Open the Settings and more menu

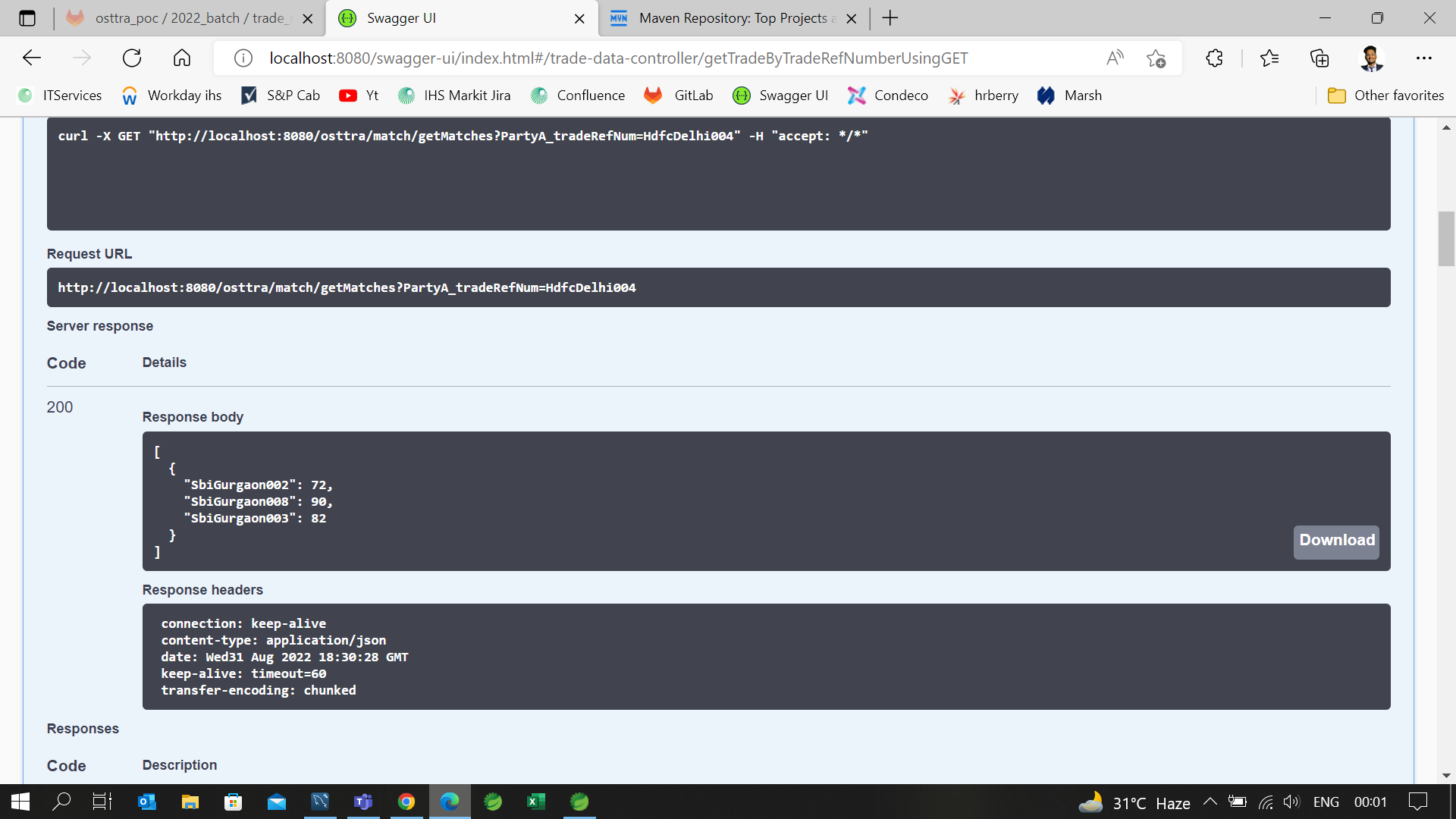(x=1424, y=58)
